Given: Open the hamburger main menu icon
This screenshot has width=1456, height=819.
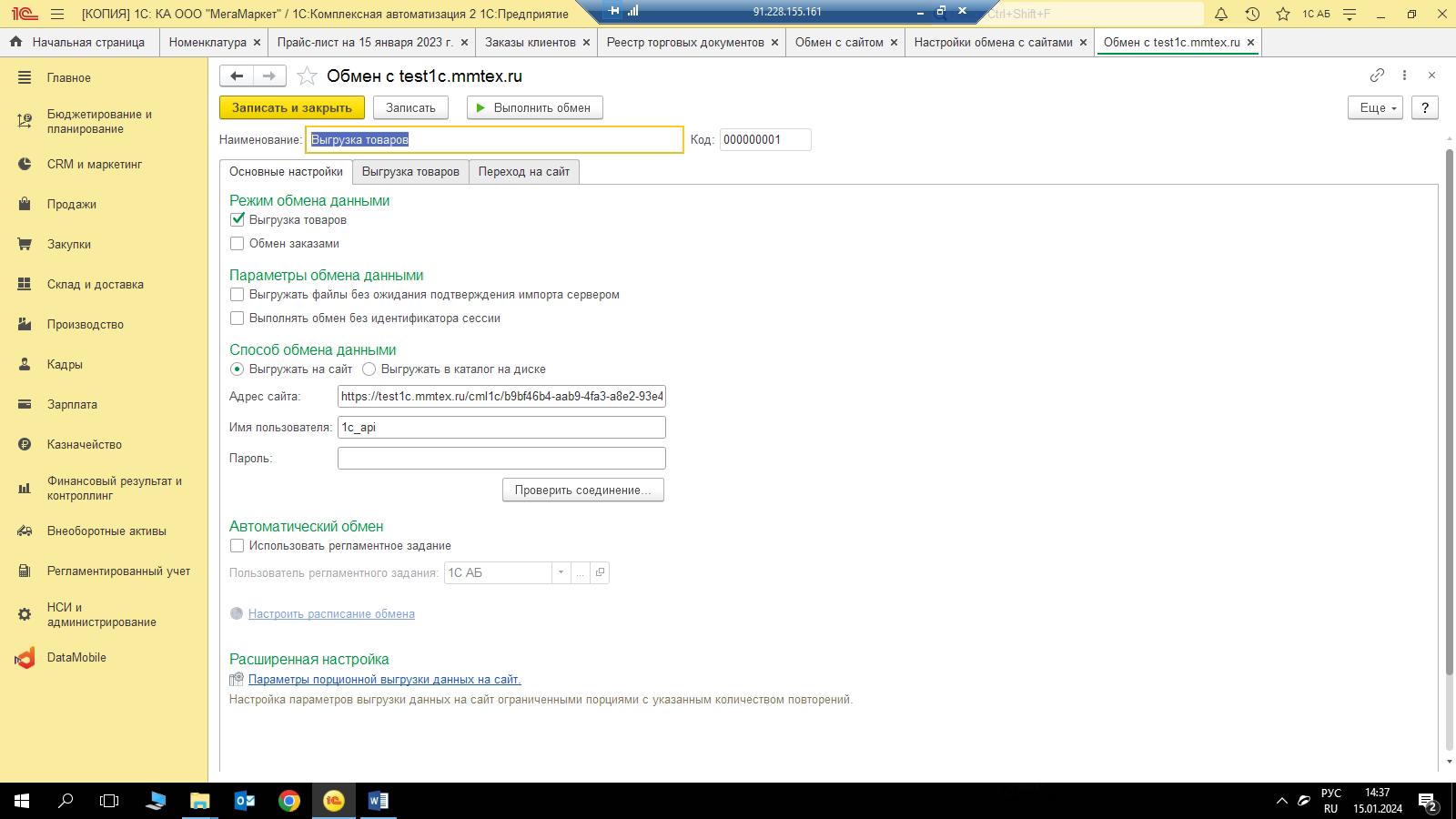Looking at the screenshot, I should [x=57, y=14].
